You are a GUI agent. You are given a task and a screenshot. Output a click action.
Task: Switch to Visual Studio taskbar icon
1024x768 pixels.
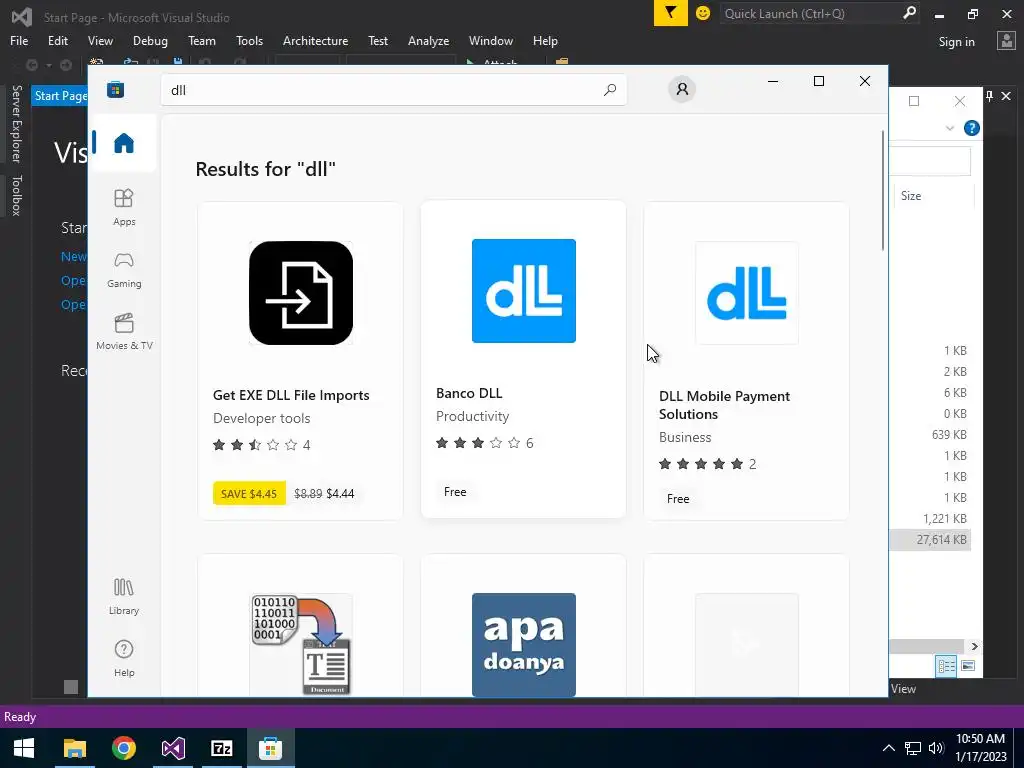[x=173, y=748]
